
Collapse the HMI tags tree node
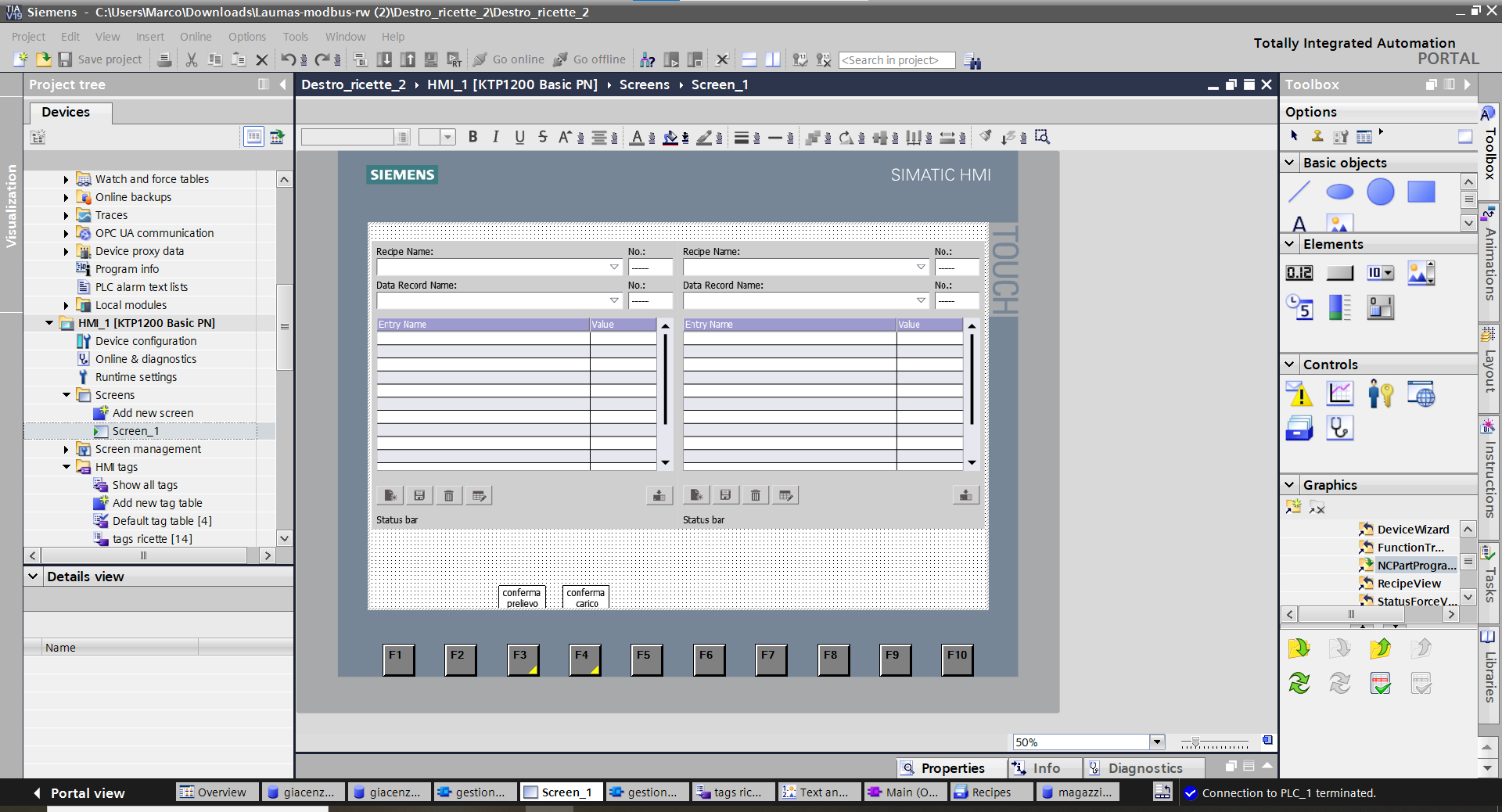[66, 467]
